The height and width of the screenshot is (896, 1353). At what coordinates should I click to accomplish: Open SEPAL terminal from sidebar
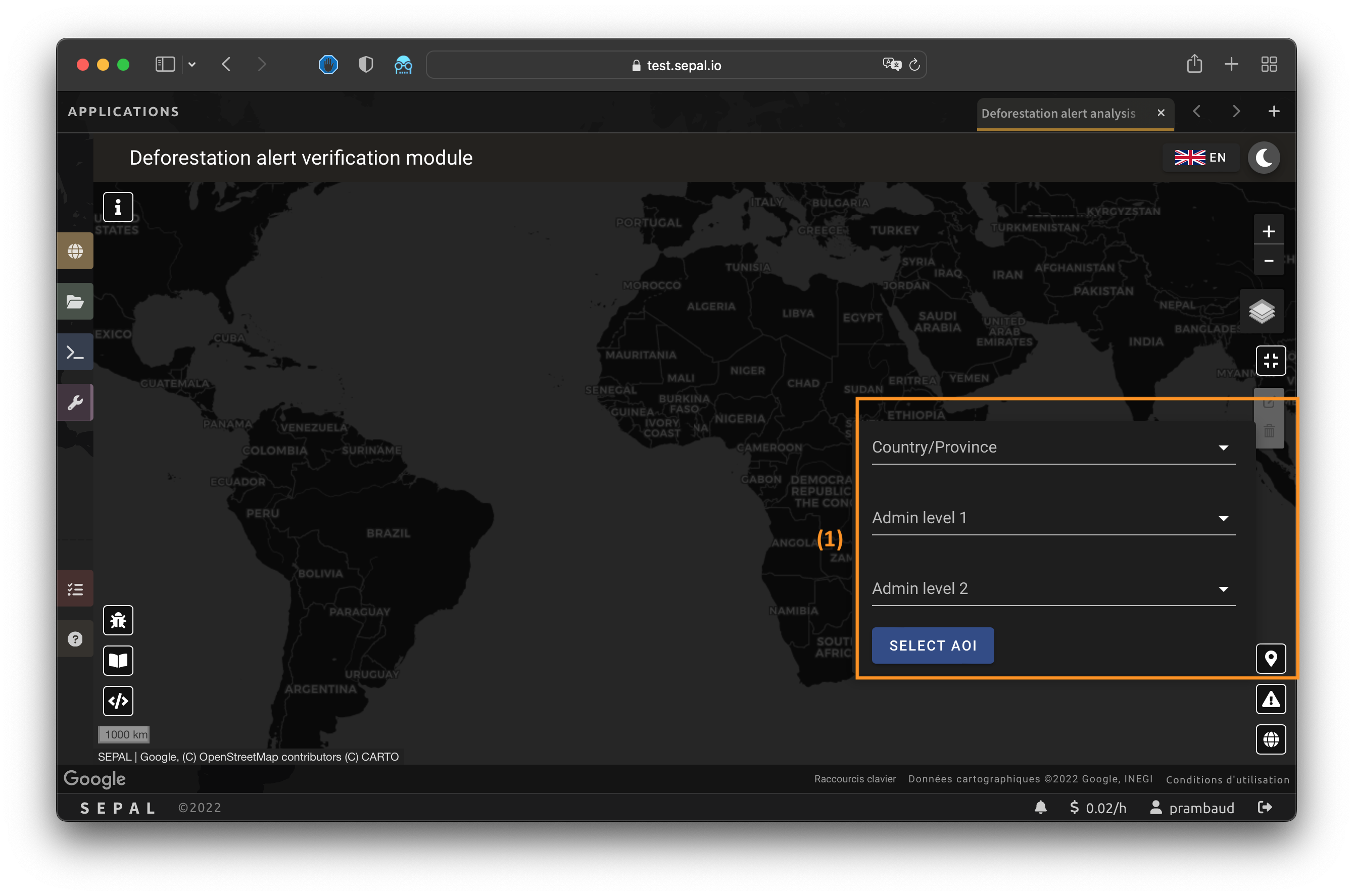[75, 352]
